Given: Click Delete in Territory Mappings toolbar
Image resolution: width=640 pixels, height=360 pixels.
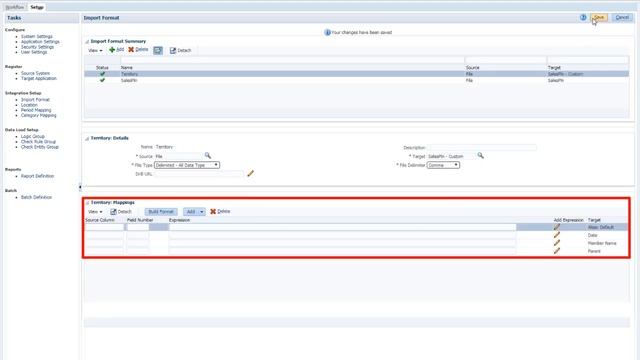Looking at the screenshot, I should (220, 211).
